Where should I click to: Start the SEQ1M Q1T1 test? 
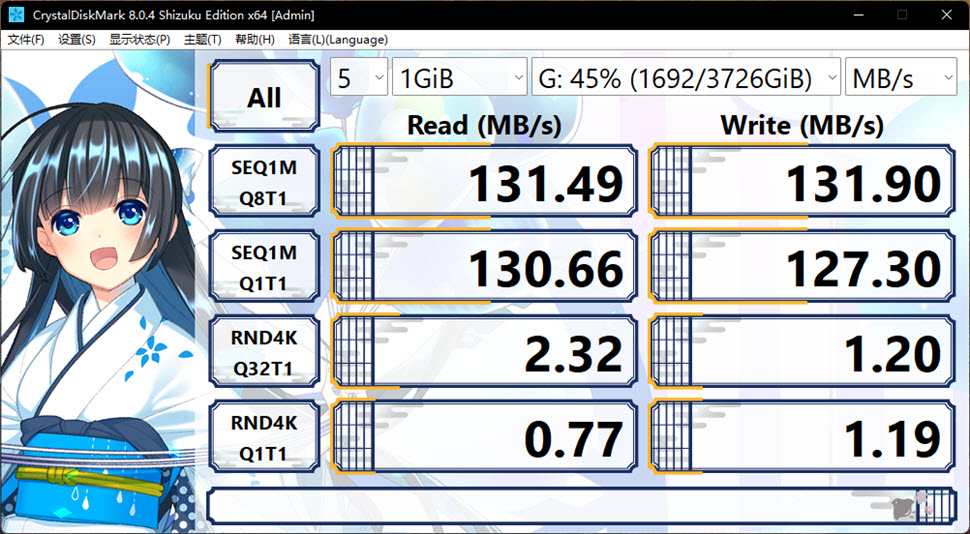(264, 267)
